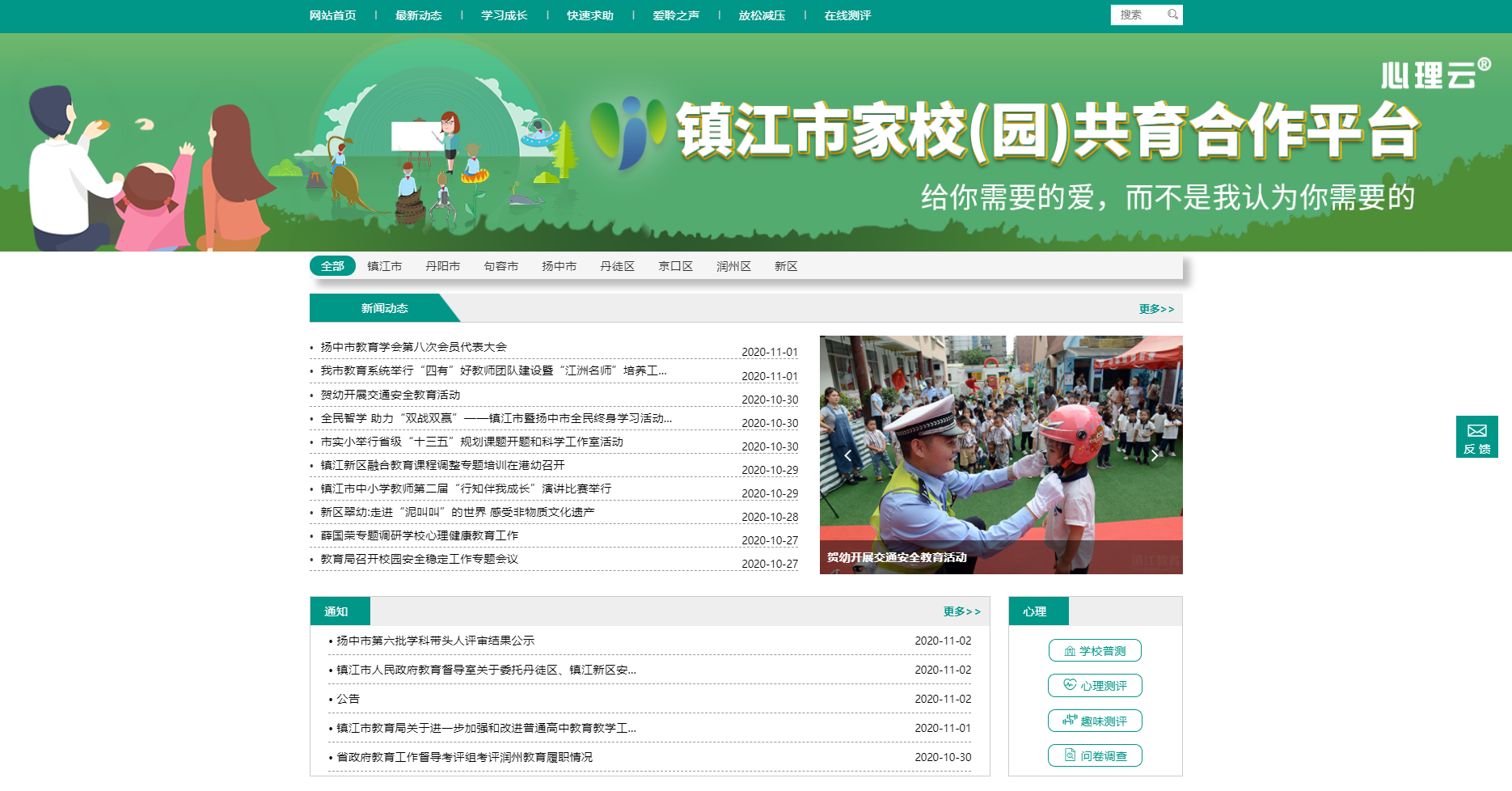Start the 趣味测评 fun test
The height and width of the screenshot is (791, 1512).
click(x=1095, y=721)
